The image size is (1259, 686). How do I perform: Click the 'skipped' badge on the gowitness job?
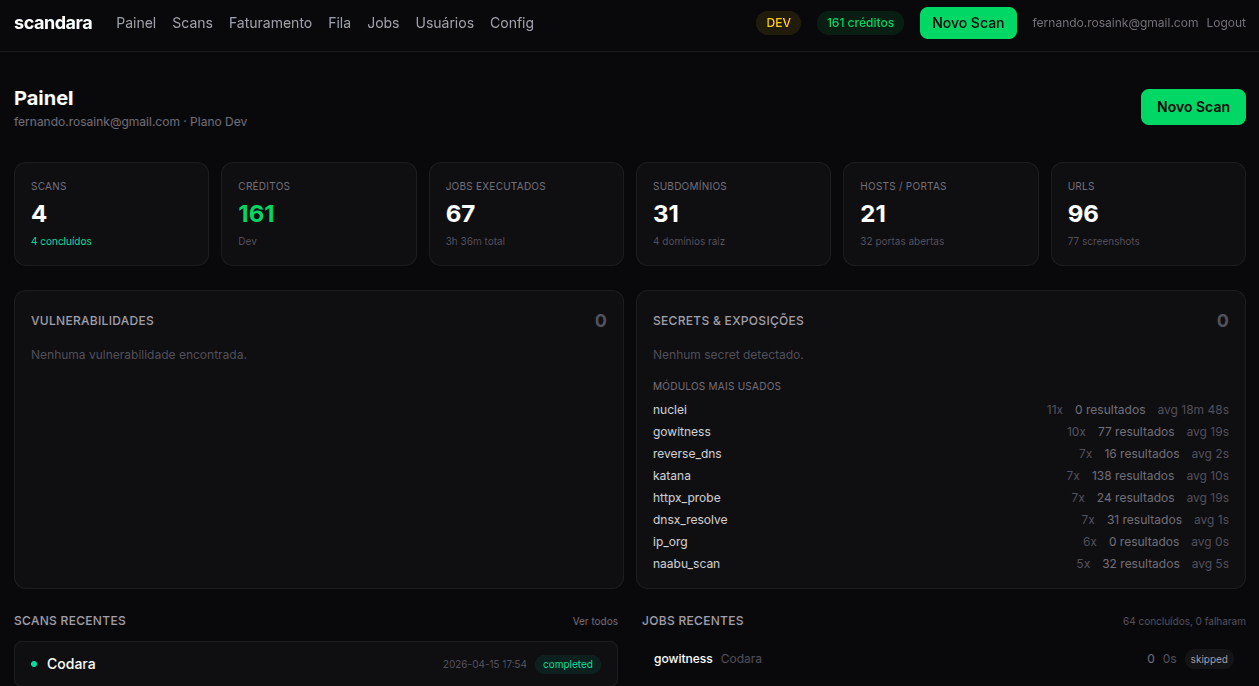[1209, 659]
